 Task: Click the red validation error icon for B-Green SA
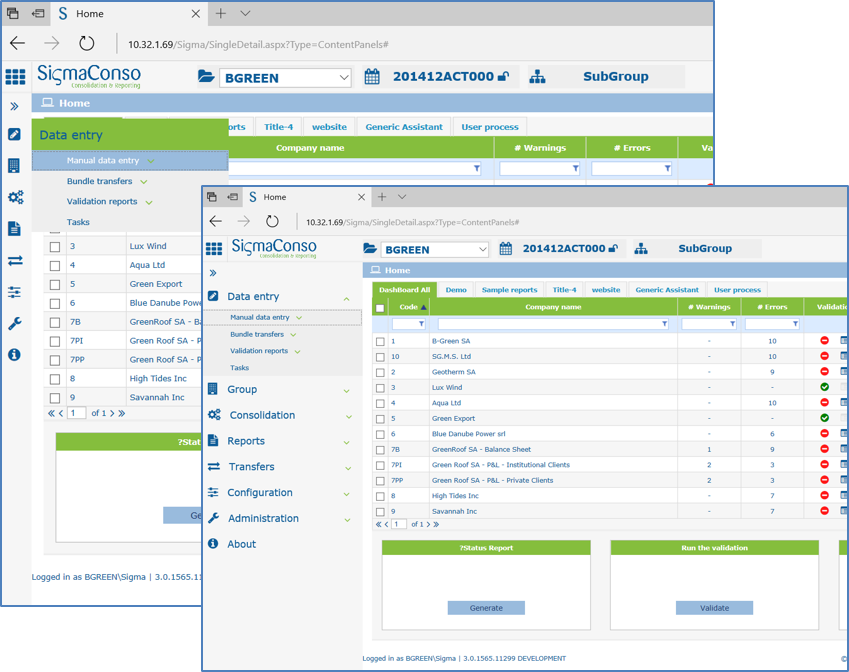pos(824,340)
